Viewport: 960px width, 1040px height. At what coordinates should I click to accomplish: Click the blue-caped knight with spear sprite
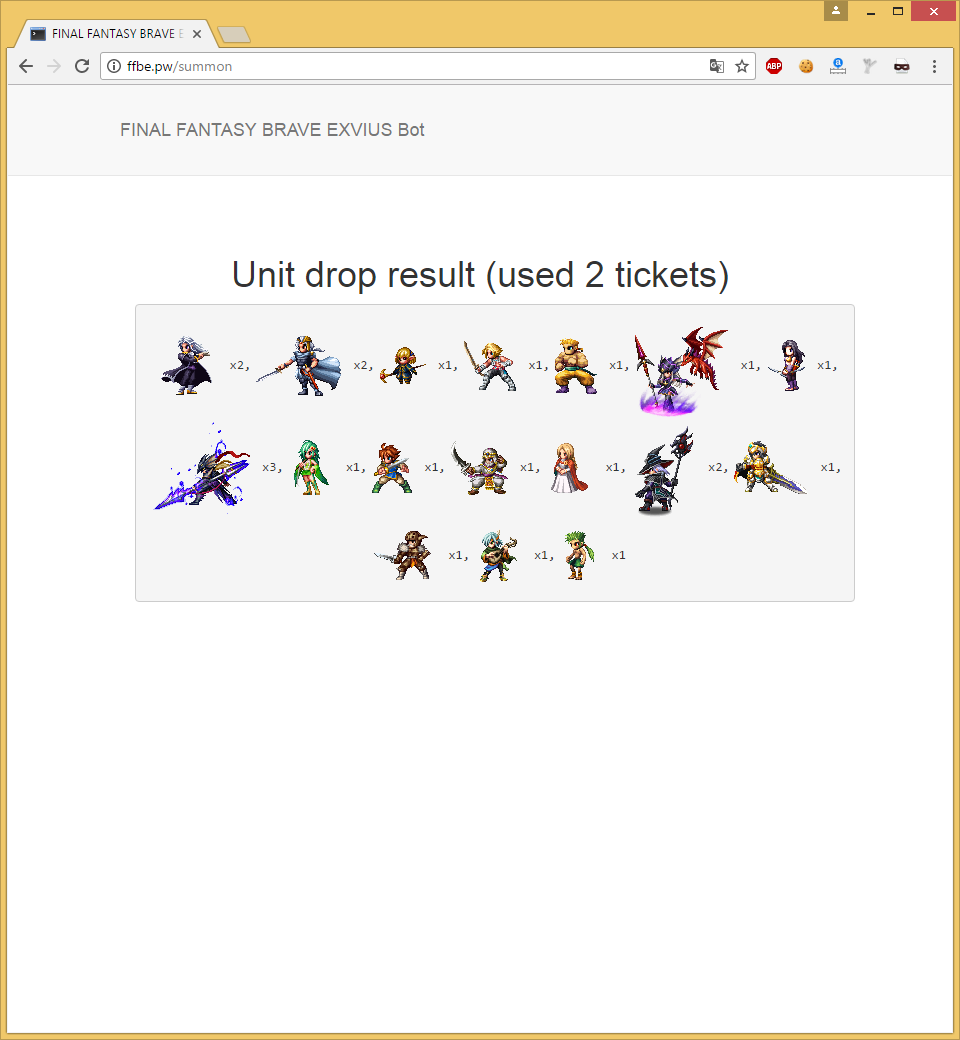(x=300, y=365)
